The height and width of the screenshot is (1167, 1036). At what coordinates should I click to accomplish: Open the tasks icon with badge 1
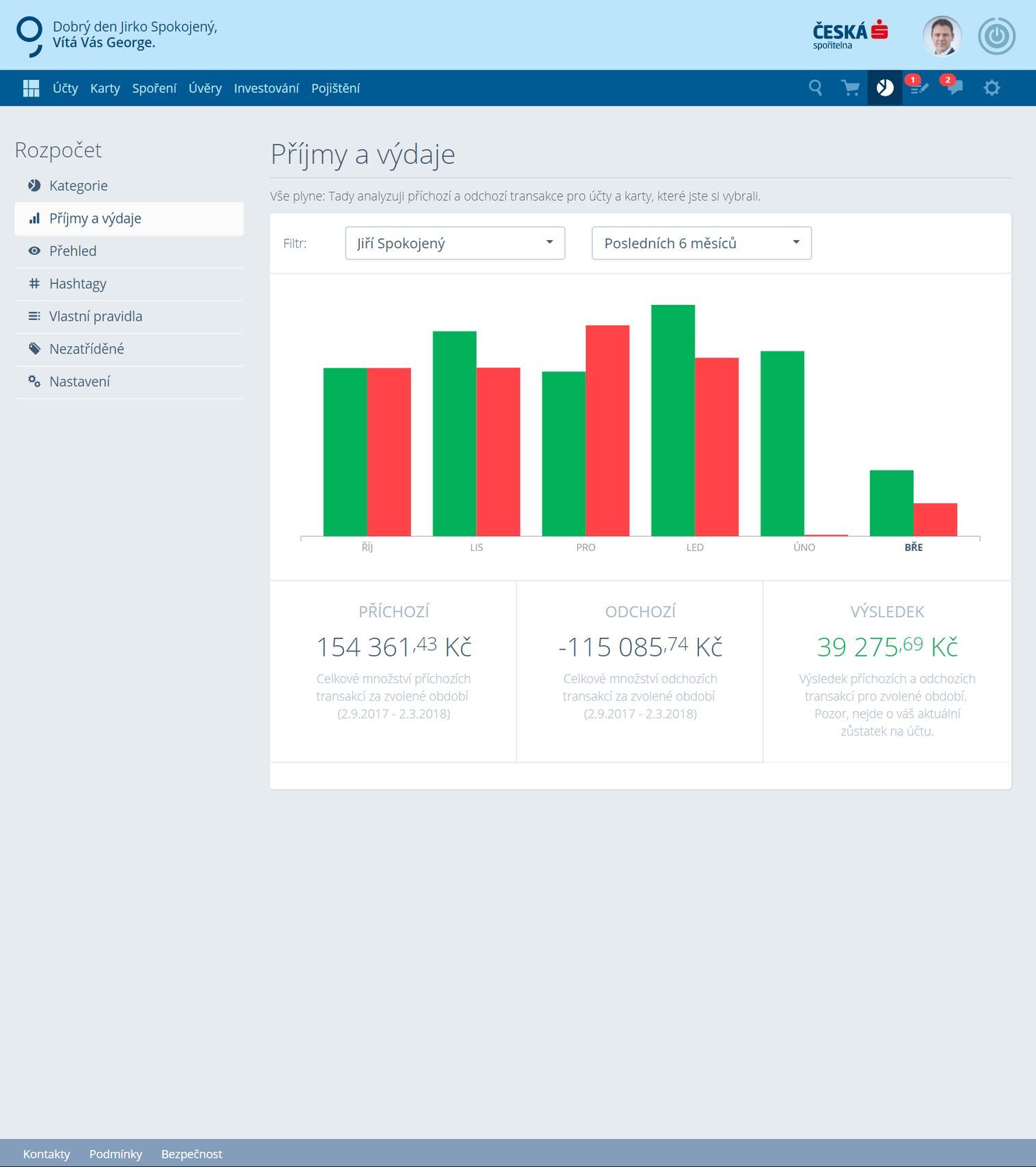pyautogui.click(x=918, y=87)
